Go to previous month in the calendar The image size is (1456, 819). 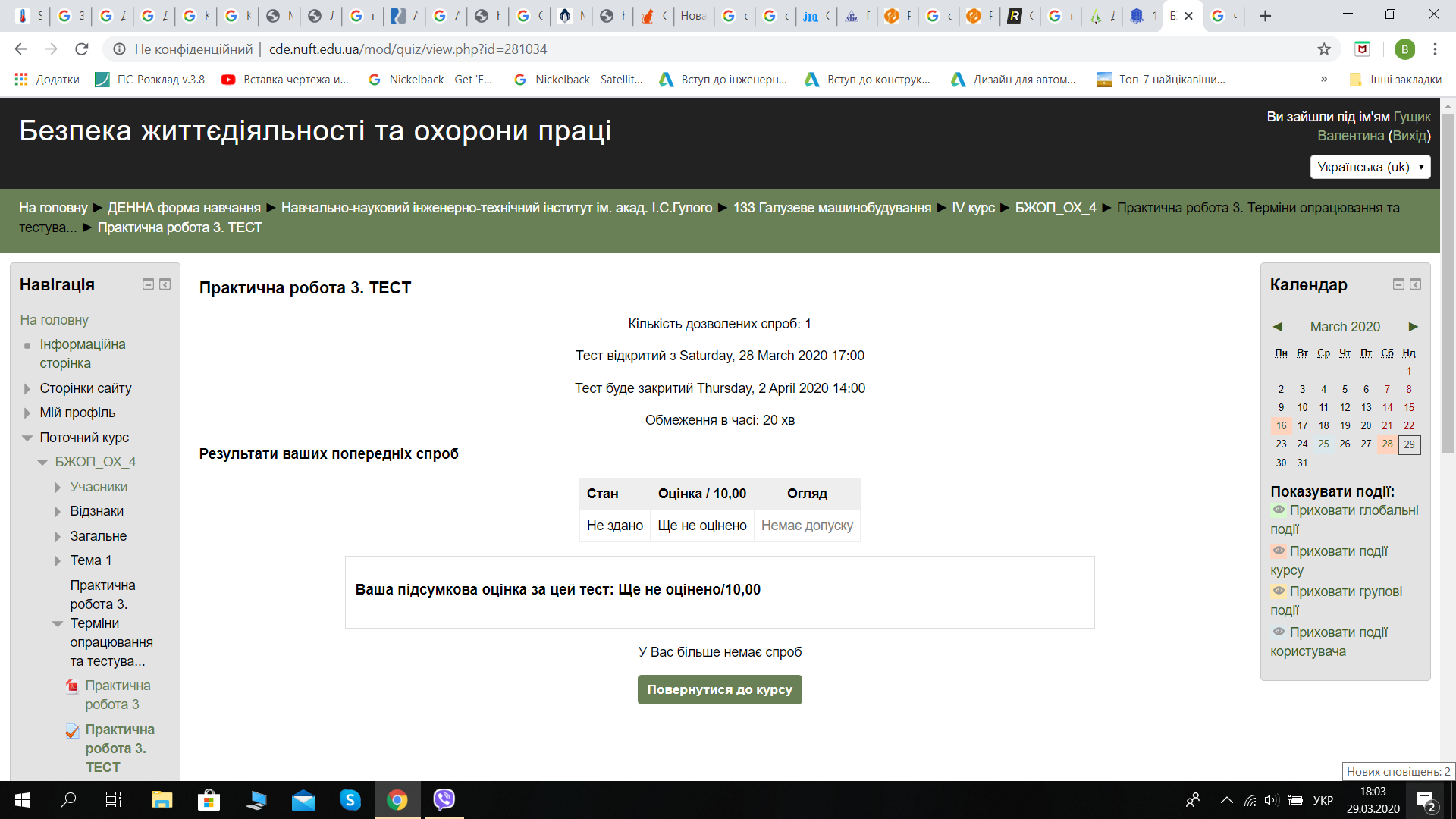pyautogui.click(x=1278, y=327)
